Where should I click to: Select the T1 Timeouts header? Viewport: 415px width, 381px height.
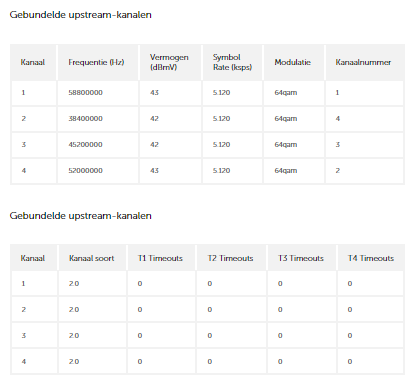160,258
